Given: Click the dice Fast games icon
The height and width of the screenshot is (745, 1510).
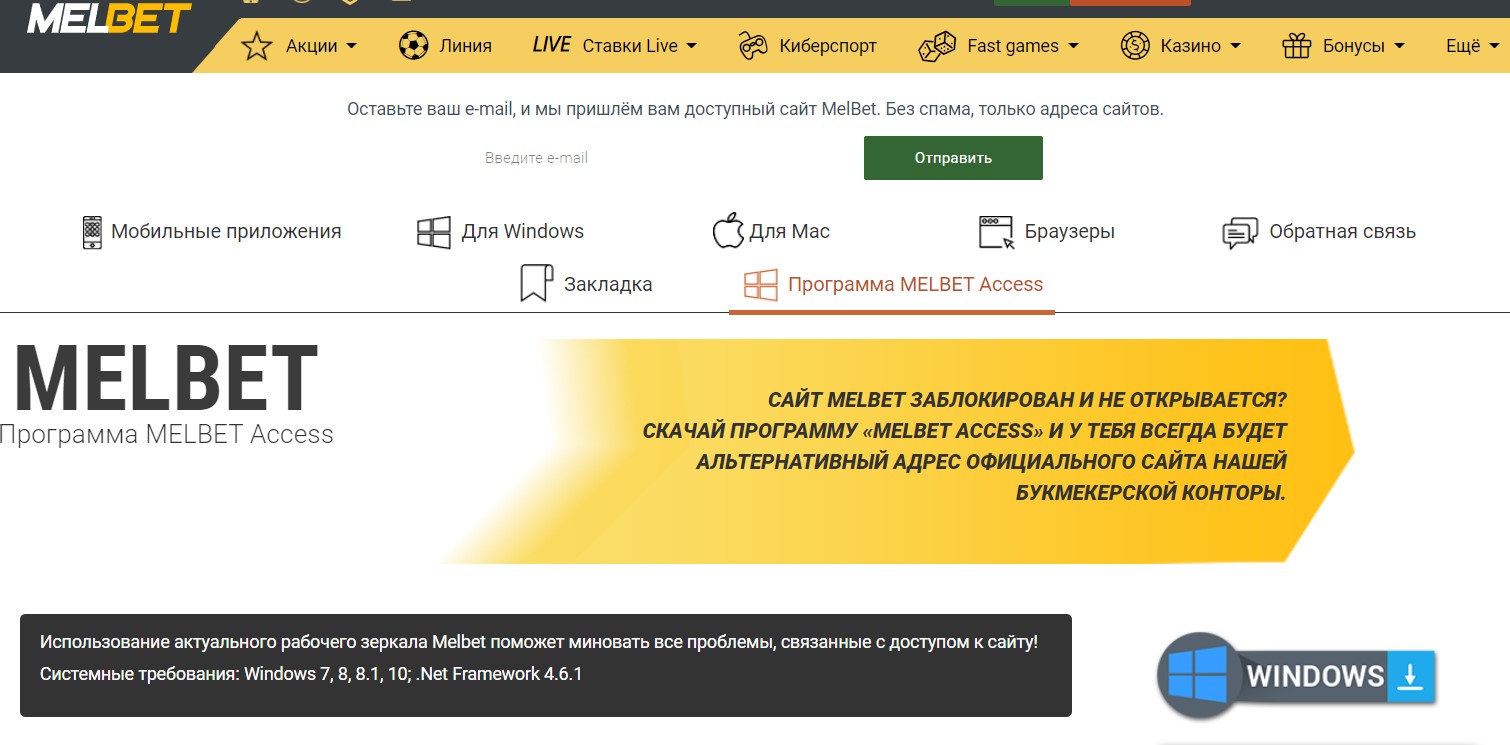Looking at the screenshot, I should point(937,46).
